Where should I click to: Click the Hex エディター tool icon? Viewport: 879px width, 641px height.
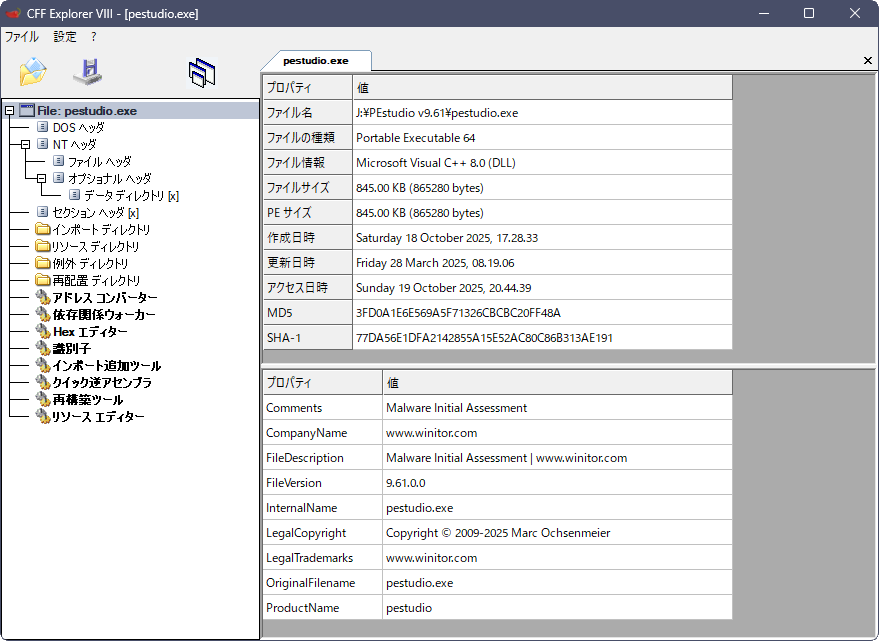point(43,331)
